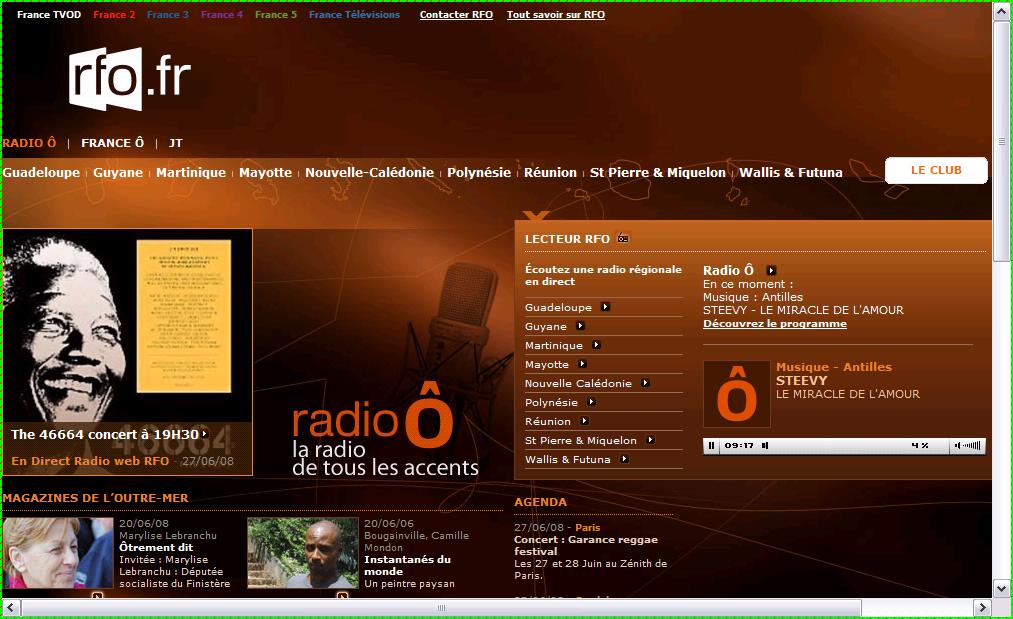The width and height of the screenshot is (1013, 619).
Task: Click the horizontal scrollbar left arrow
Action: (x=11, y=607)
